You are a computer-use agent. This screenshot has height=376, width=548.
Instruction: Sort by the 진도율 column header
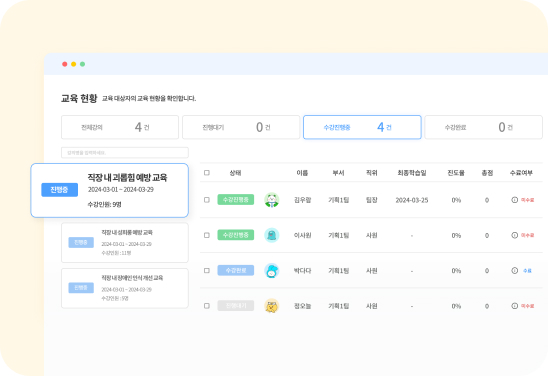(x=456, y=173)
